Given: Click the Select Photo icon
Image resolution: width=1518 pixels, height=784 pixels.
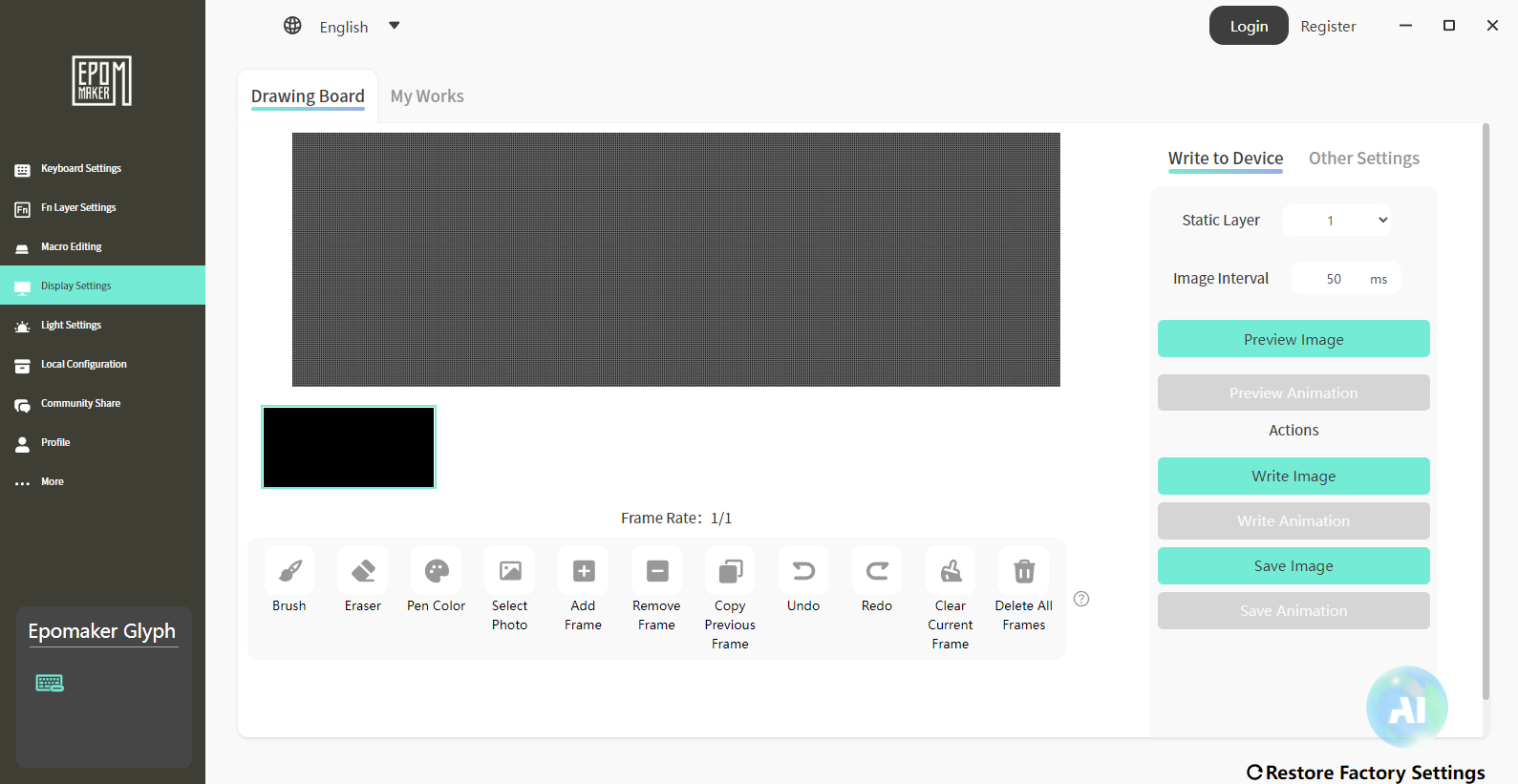Looking at the screenshot, I should (x=510, y=571).
